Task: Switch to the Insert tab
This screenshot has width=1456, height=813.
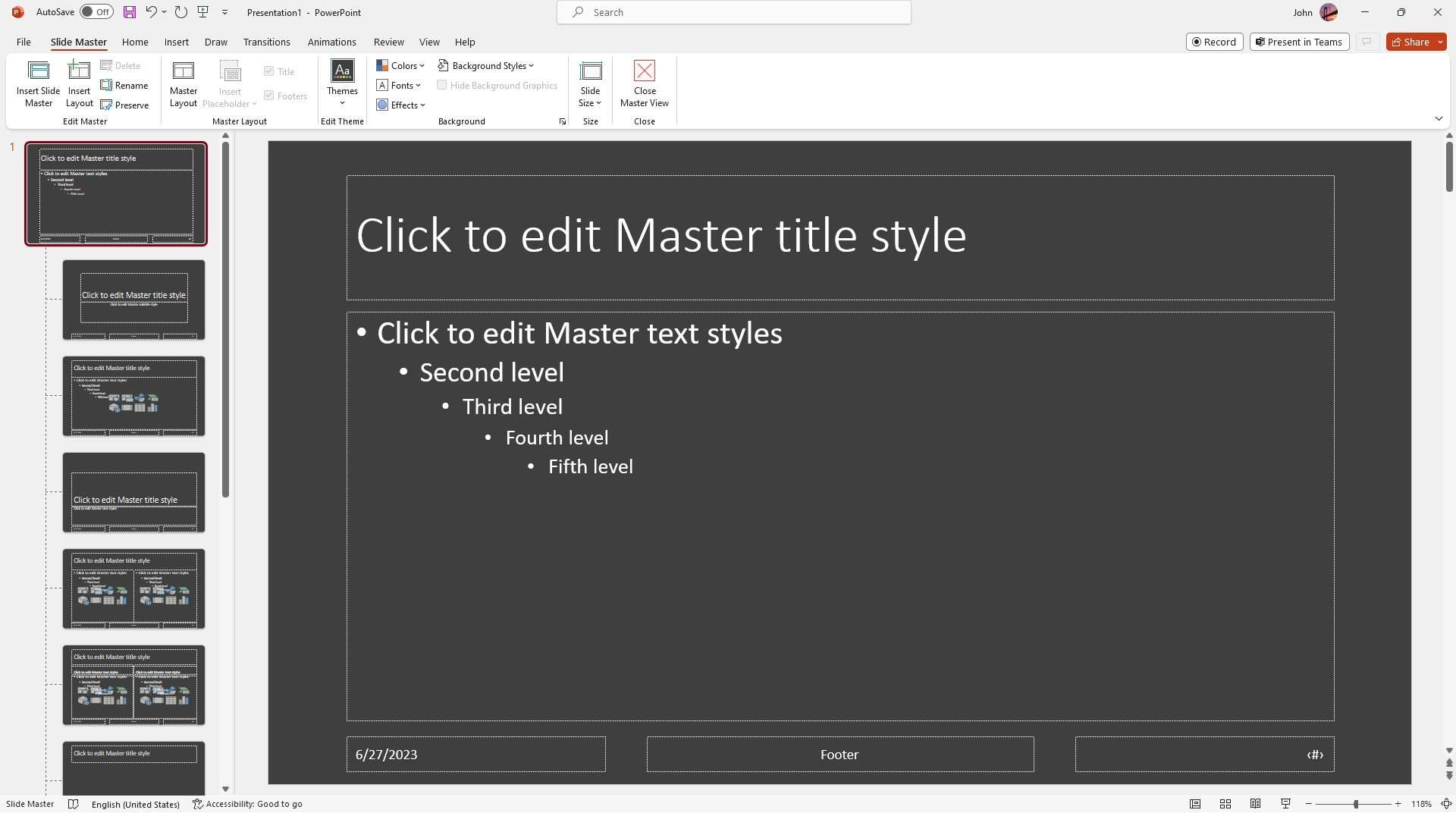Action: (177, 42)
